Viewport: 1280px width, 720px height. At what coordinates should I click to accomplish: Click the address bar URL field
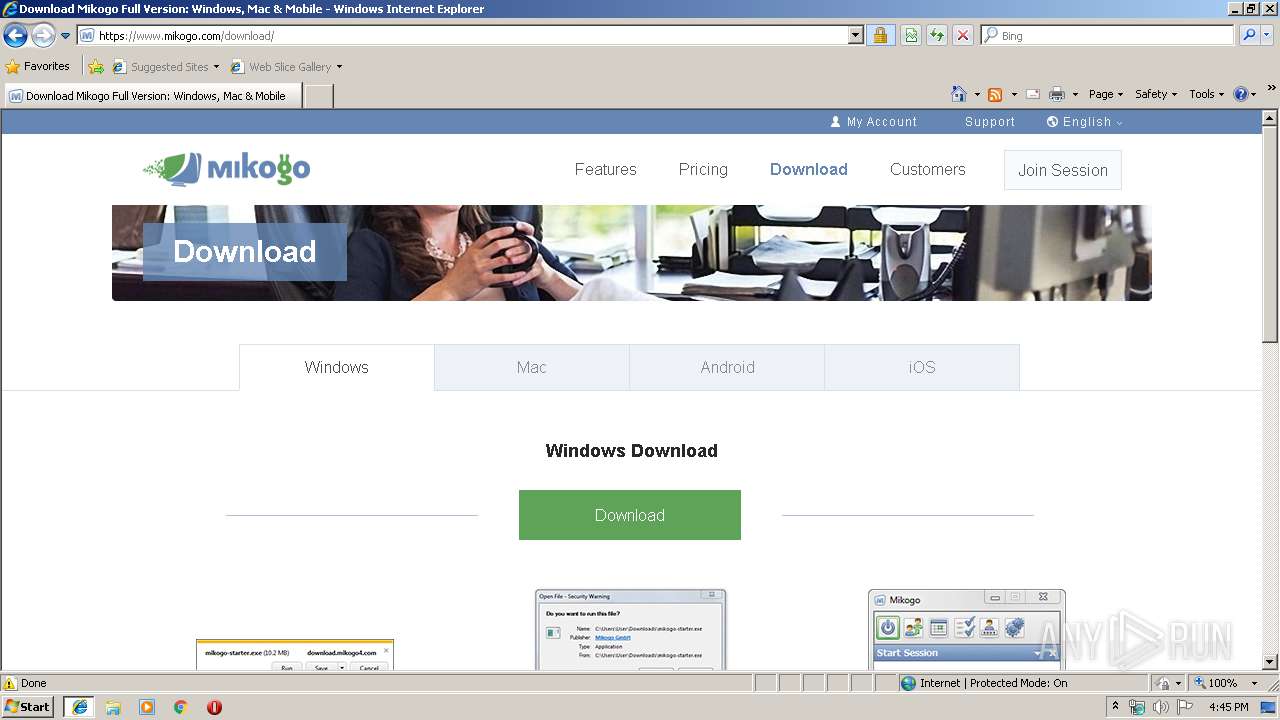(x=462, y=36)
